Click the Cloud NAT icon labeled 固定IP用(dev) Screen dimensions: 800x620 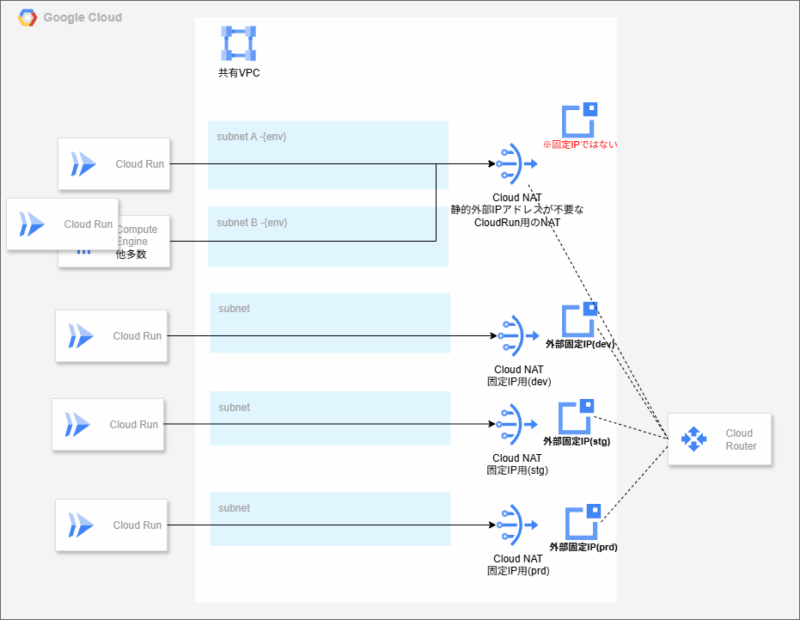point(518,336)
